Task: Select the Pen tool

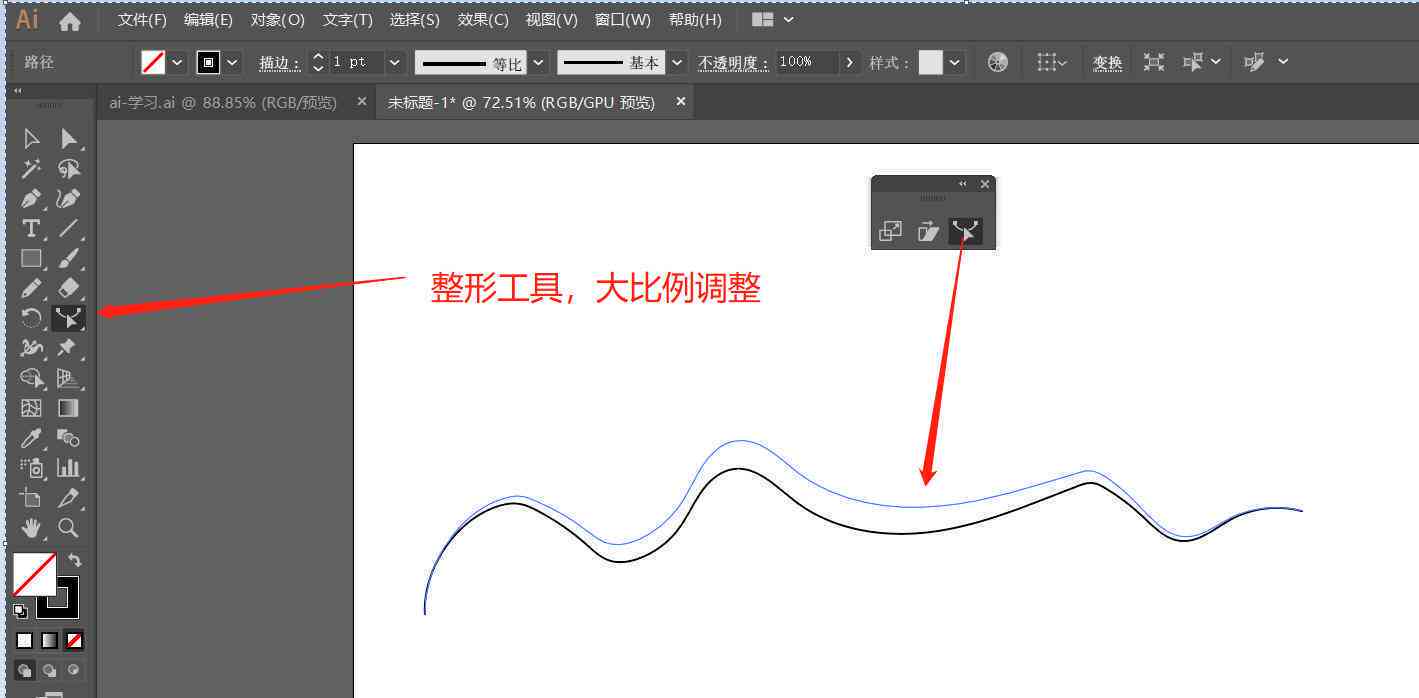Action: (x=31, y=198)
